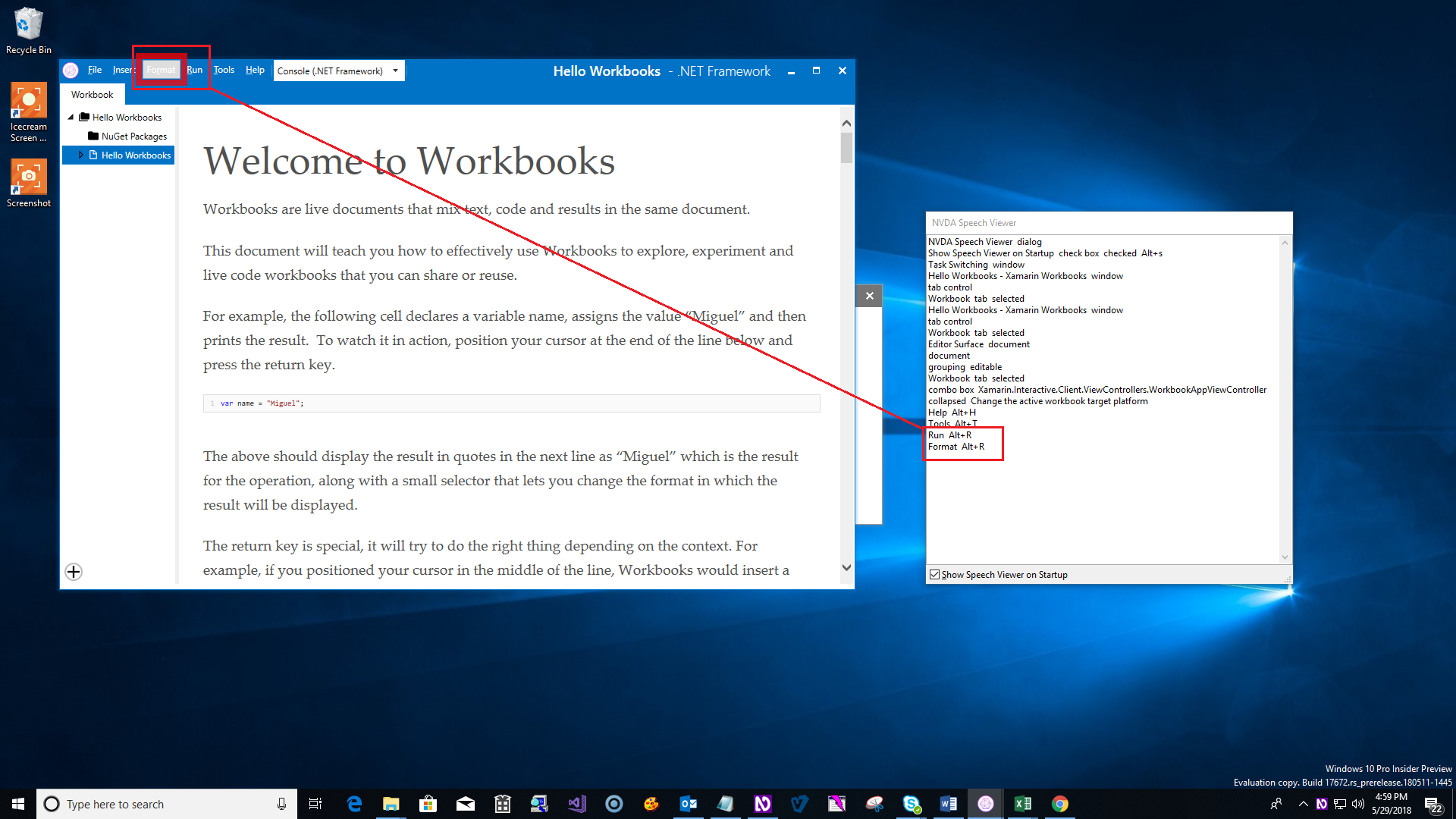Click the NuGet Packages folder icon
Viewport: 1456px width, 819px height.
click(x=93, y=136)
